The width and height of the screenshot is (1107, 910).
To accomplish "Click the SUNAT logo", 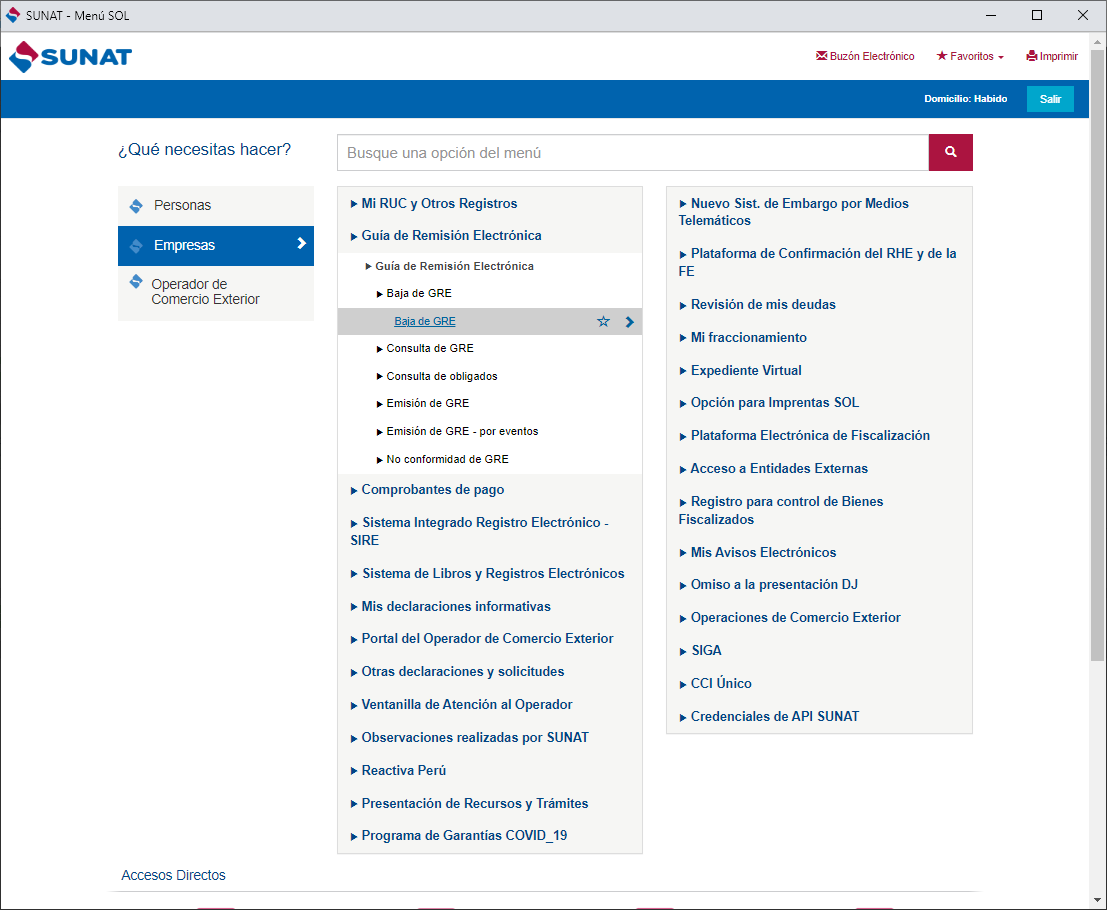I will [71, 56].
